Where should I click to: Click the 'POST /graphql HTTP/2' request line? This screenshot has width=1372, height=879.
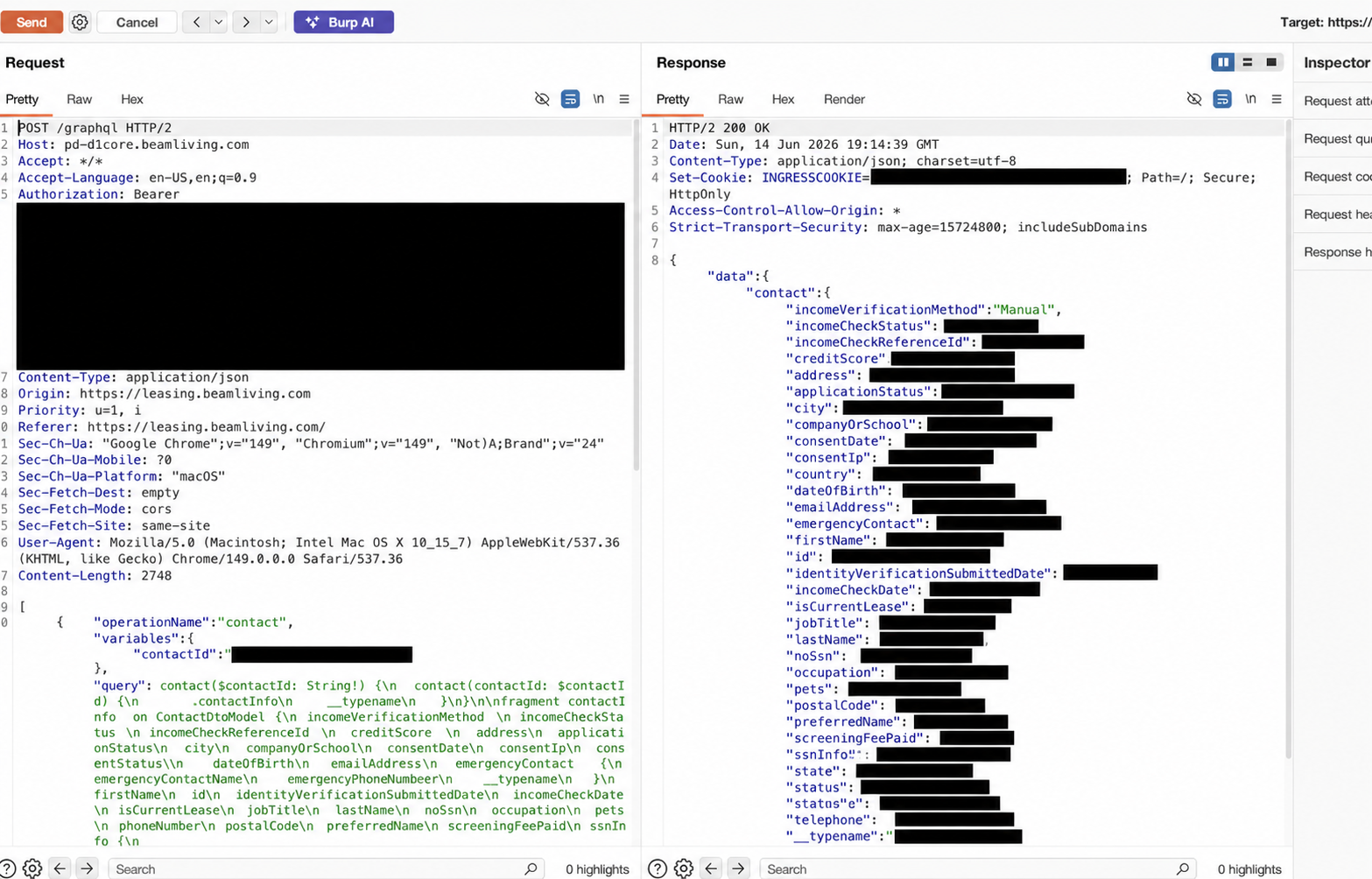click(x=95, y=128)
